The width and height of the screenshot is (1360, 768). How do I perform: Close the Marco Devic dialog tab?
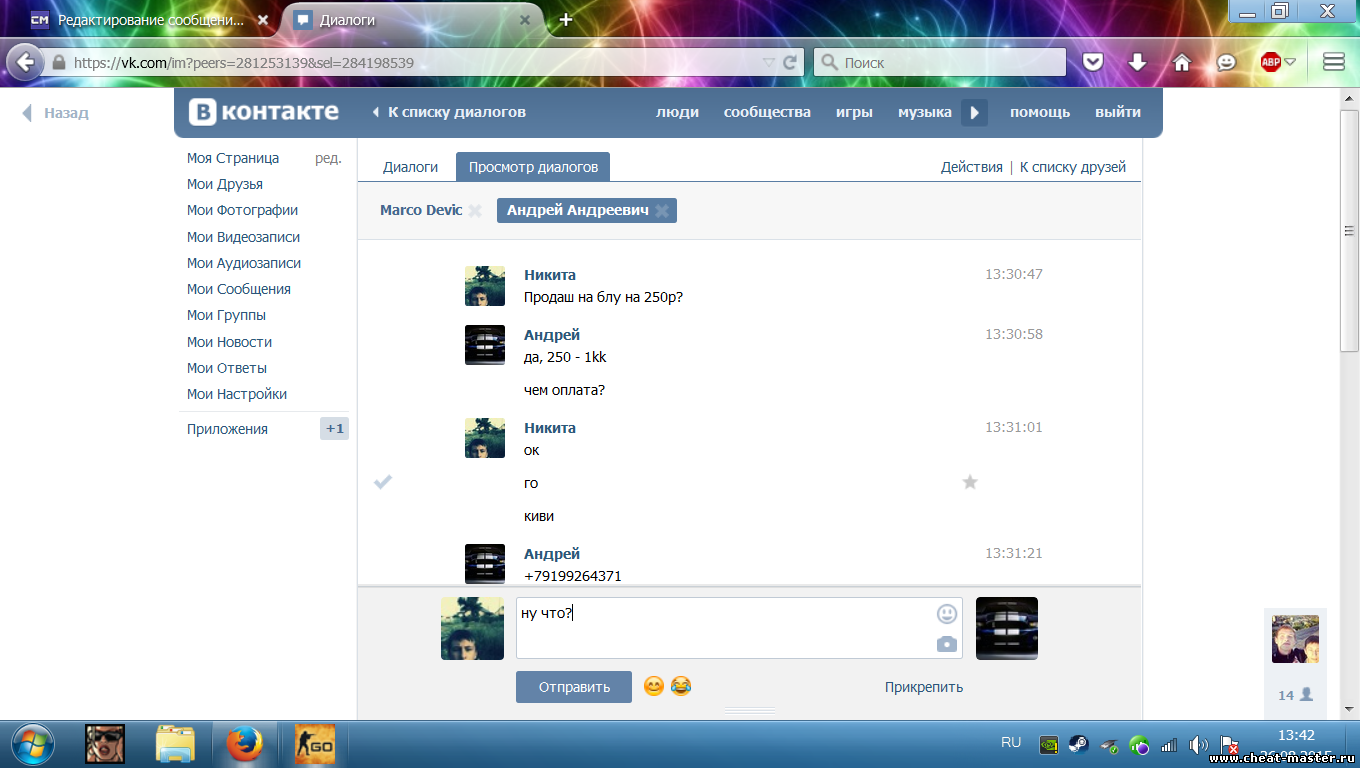pyautogui.click(x=475, y=210)
